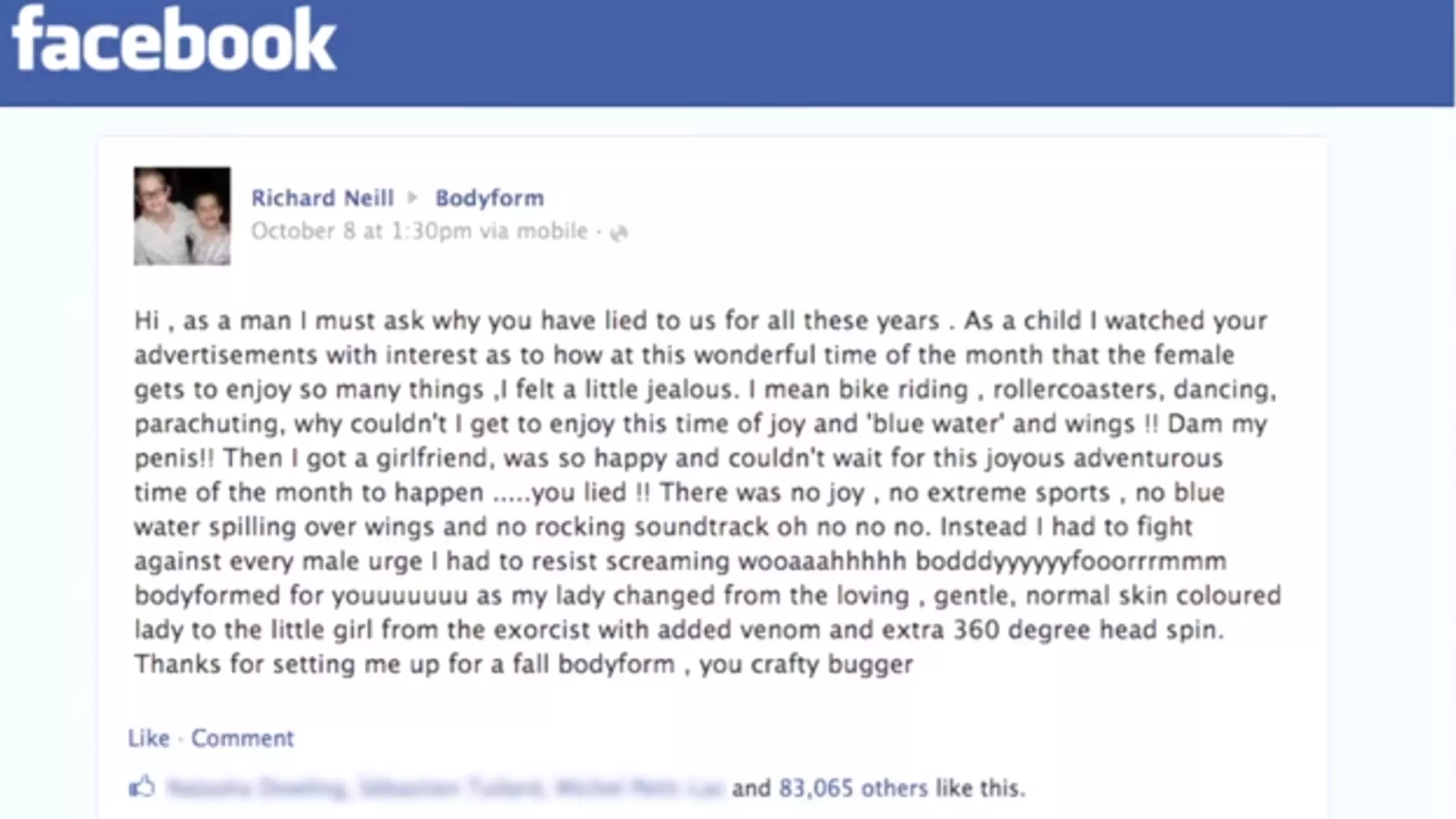Image resolution: width=1456 pixels, height=819 pixels.
Task: Click the first blurred name in likers list
Action: [x=256, y=788]
